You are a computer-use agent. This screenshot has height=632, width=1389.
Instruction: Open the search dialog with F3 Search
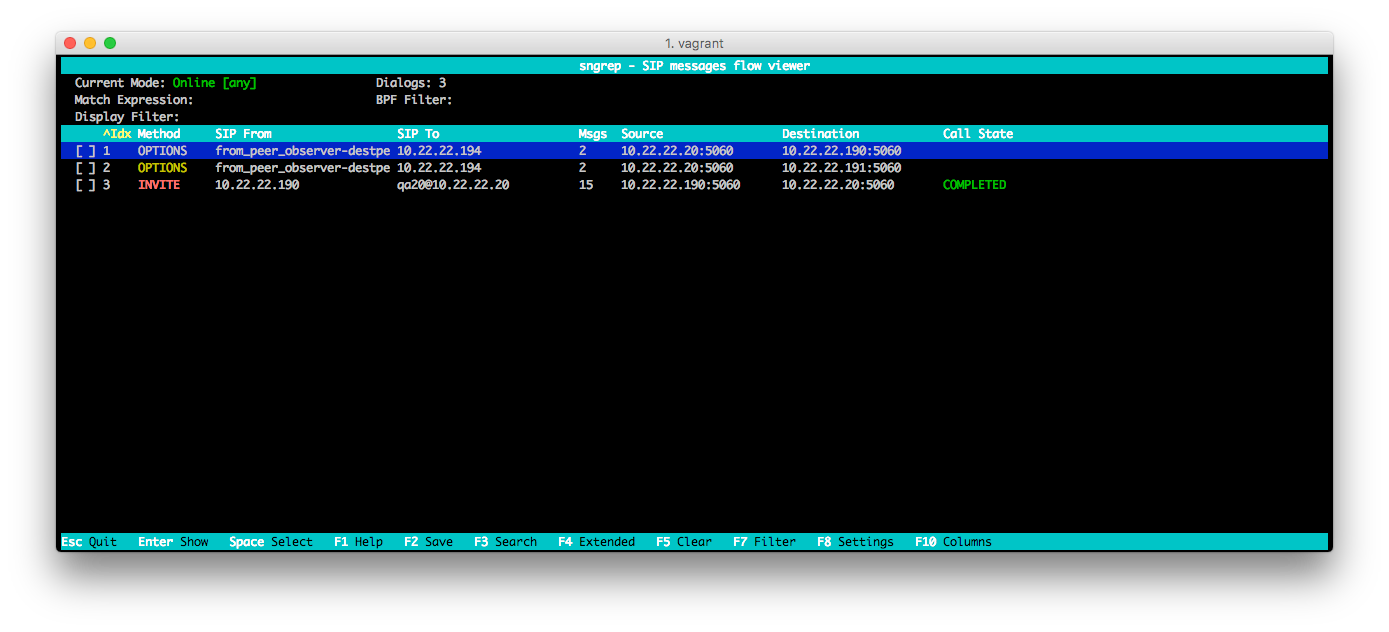(x=504, y=541)
